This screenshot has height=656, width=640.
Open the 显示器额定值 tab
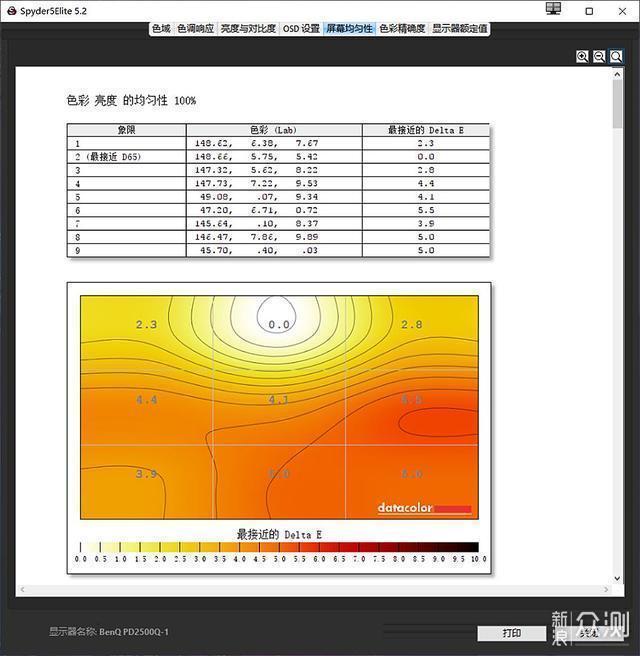tap(460, 28)
